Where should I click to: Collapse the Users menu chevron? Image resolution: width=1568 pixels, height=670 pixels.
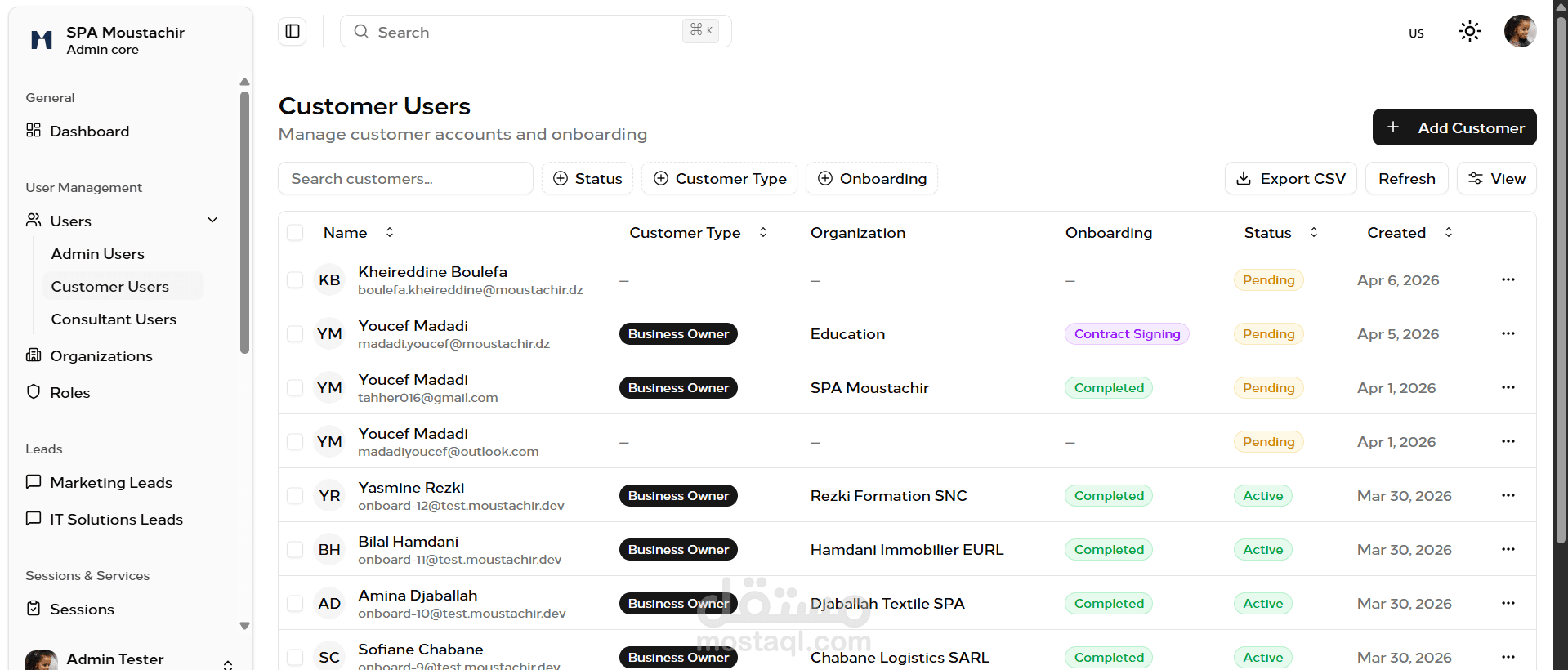pos(212,221)
